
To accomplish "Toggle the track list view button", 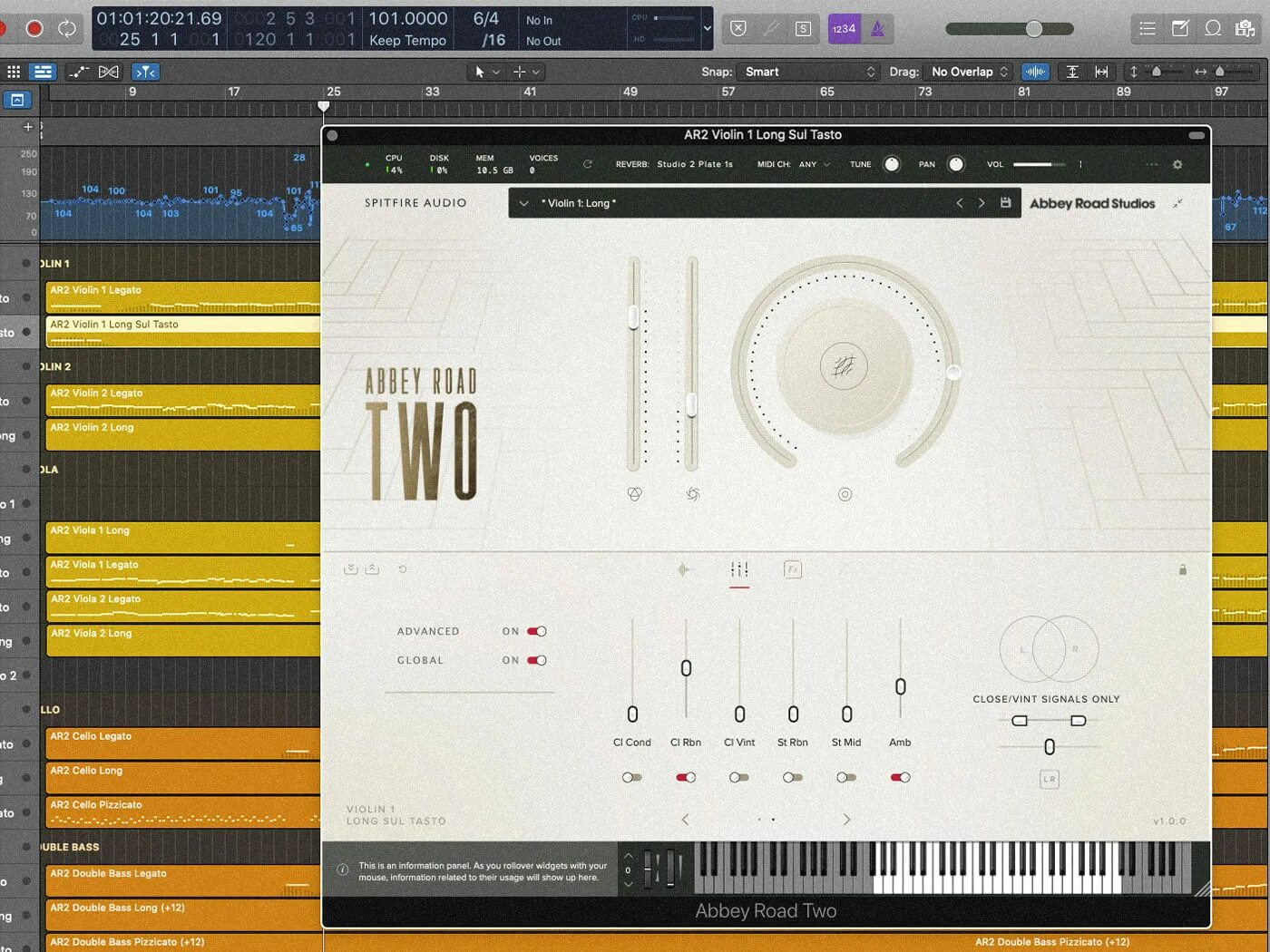I will point(43,72).
